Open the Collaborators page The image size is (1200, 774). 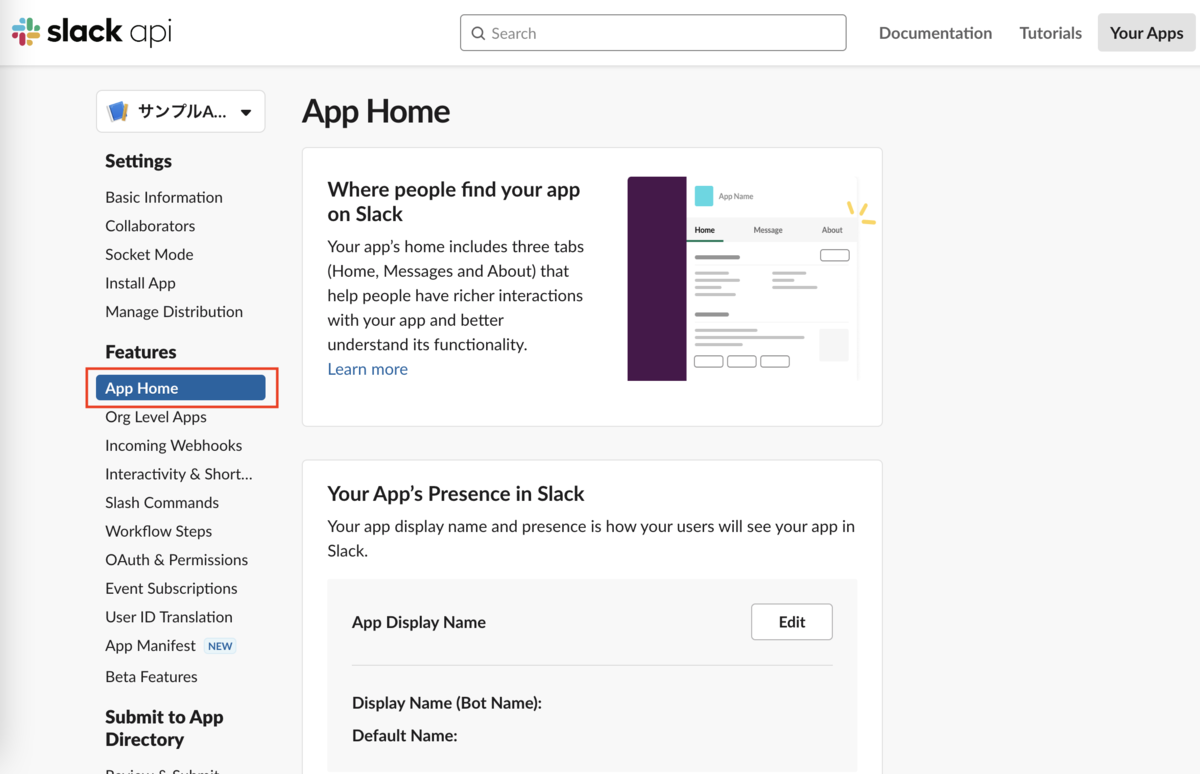tap(150, 226)
